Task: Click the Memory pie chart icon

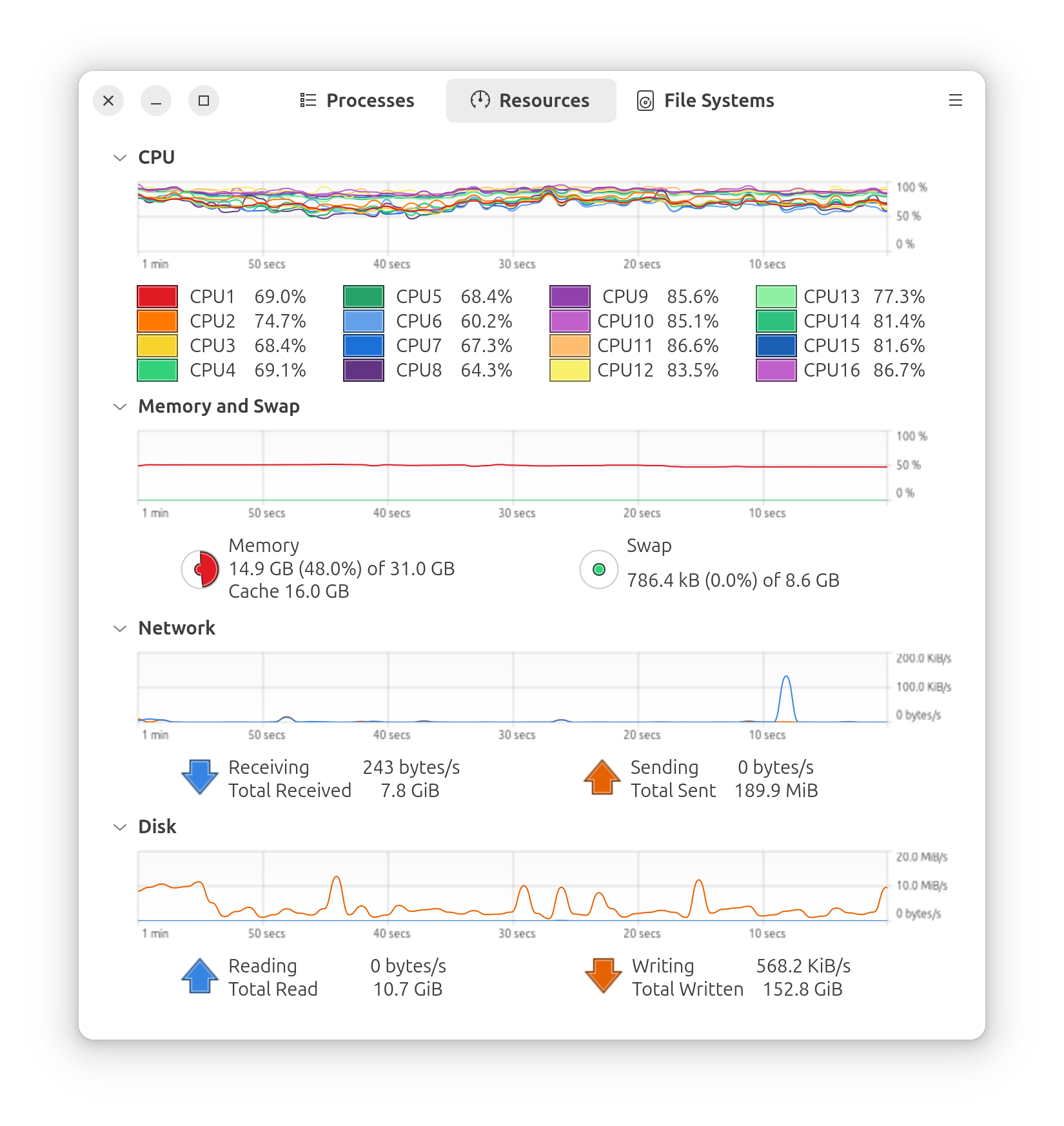Action: tap(201, 569)
